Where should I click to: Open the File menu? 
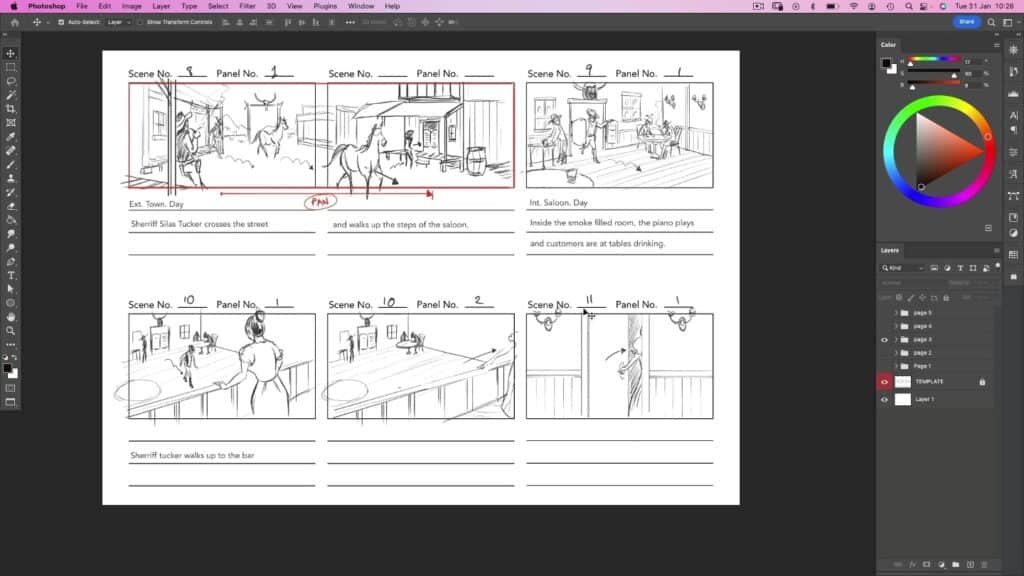[x=82, y=6]
